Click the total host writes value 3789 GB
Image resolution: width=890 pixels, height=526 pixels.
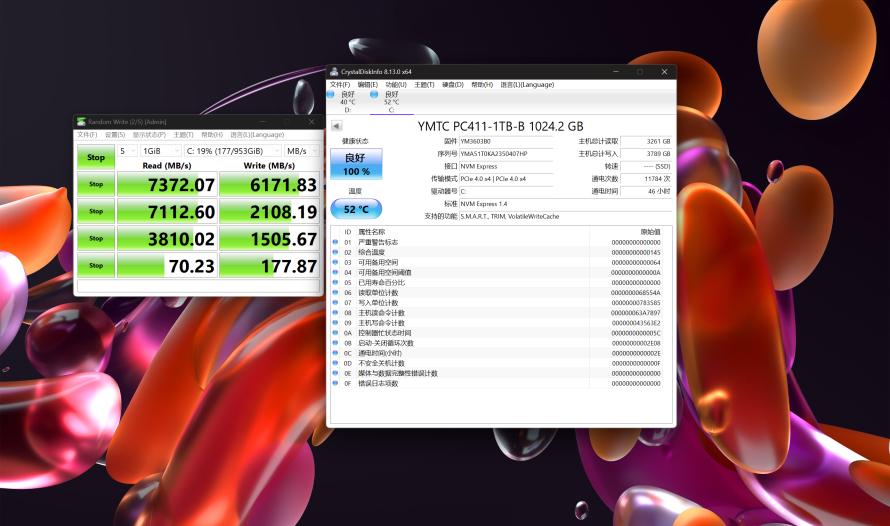click(646, 154)
